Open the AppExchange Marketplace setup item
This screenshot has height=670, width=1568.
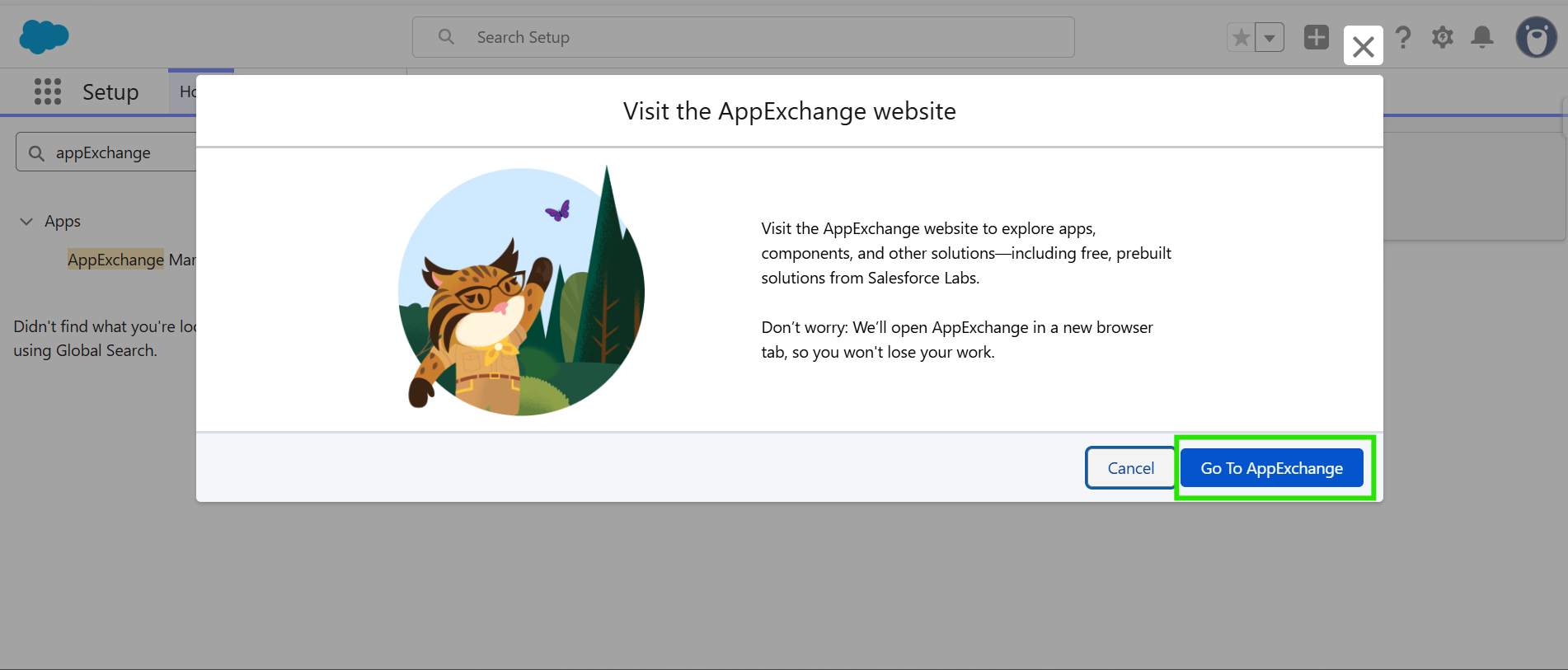point(132,260)
